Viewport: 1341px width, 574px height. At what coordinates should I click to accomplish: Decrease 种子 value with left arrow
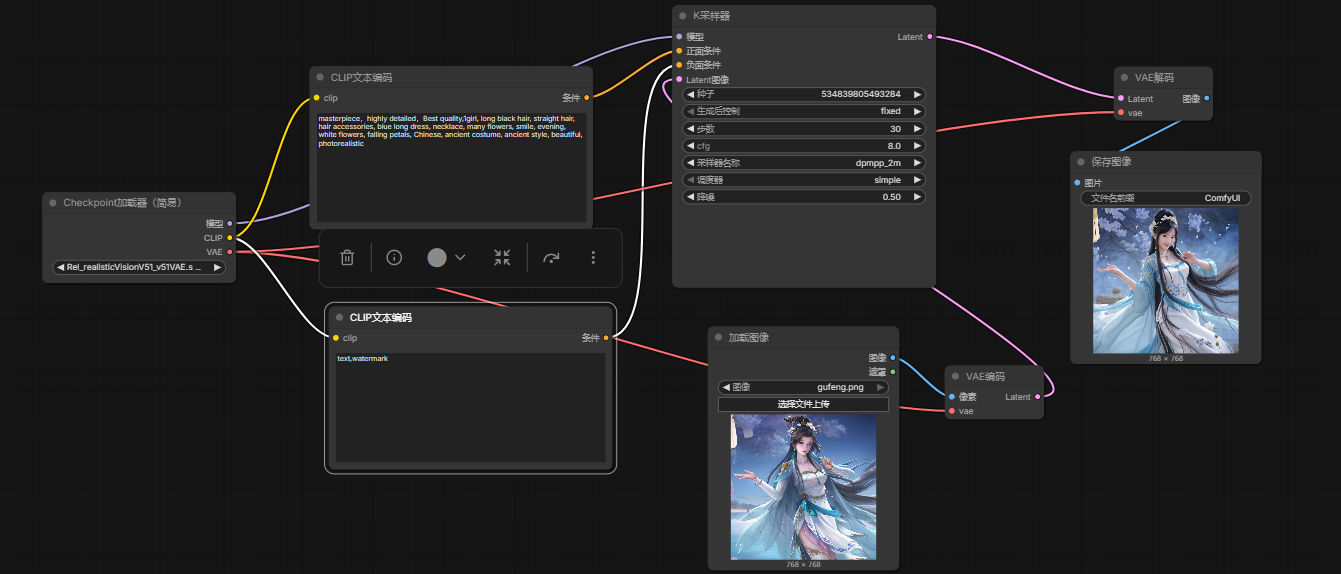[x=690, y=94]
